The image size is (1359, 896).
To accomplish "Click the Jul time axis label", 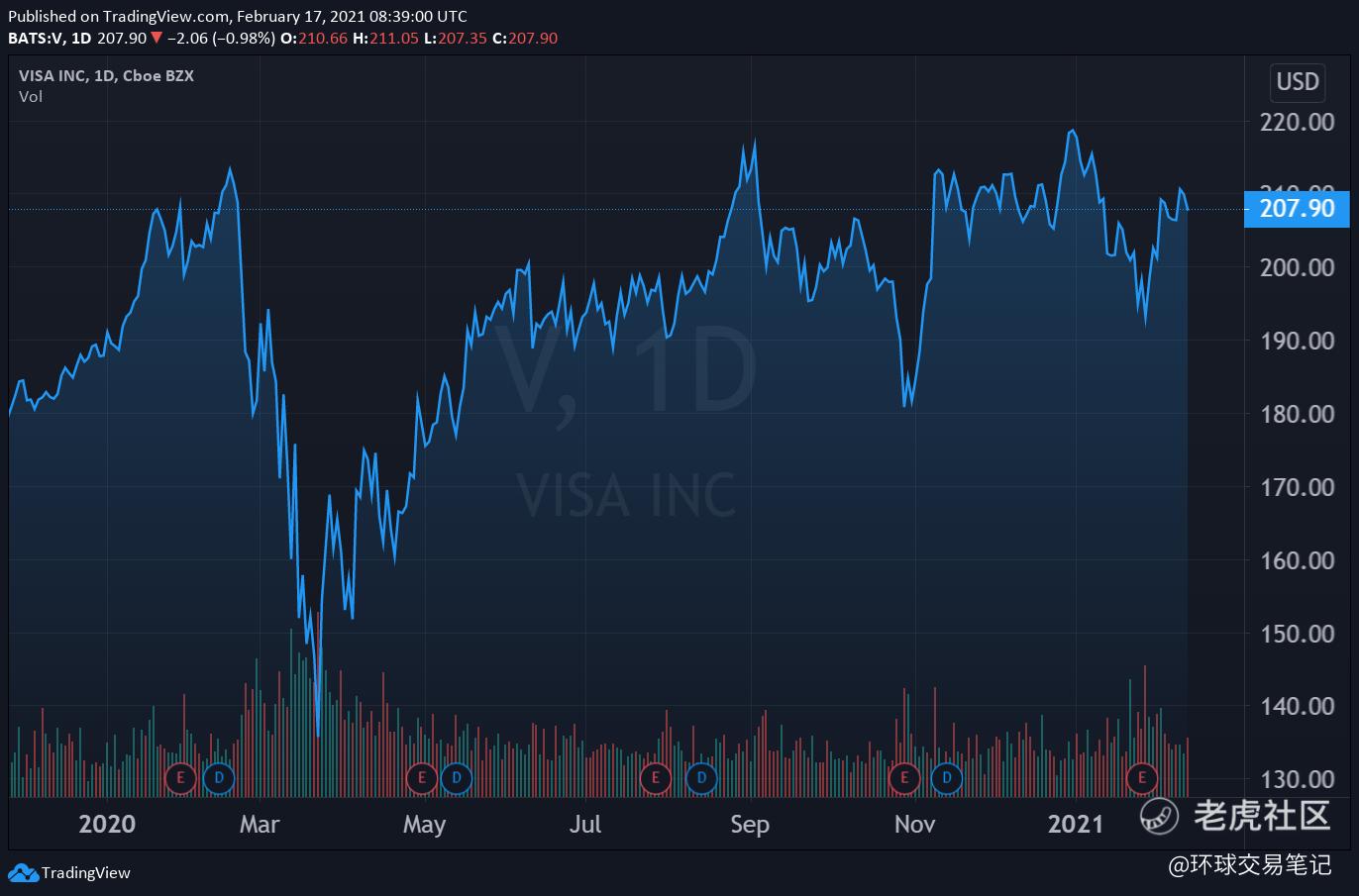I will [x=585, y=824].
